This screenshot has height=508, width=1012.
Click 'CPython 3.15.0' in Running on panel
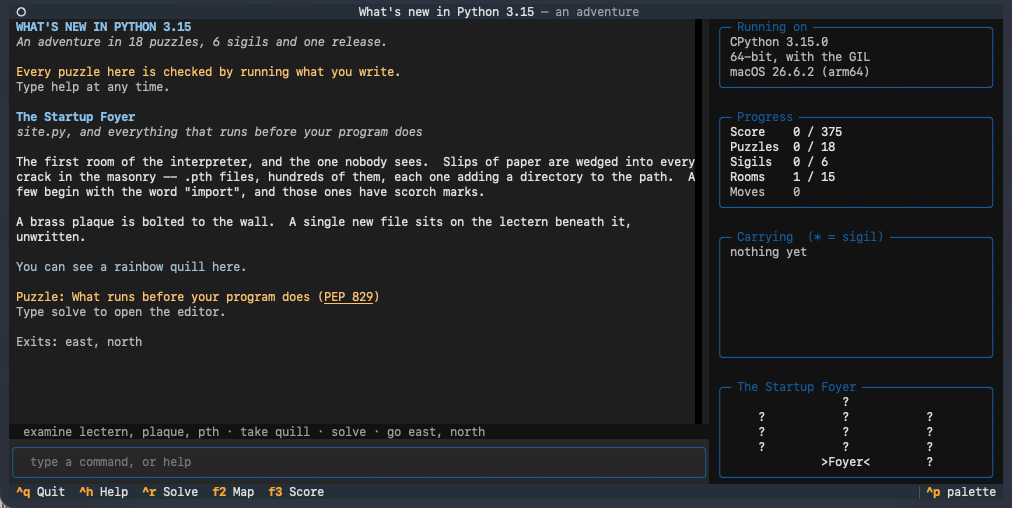778,42
